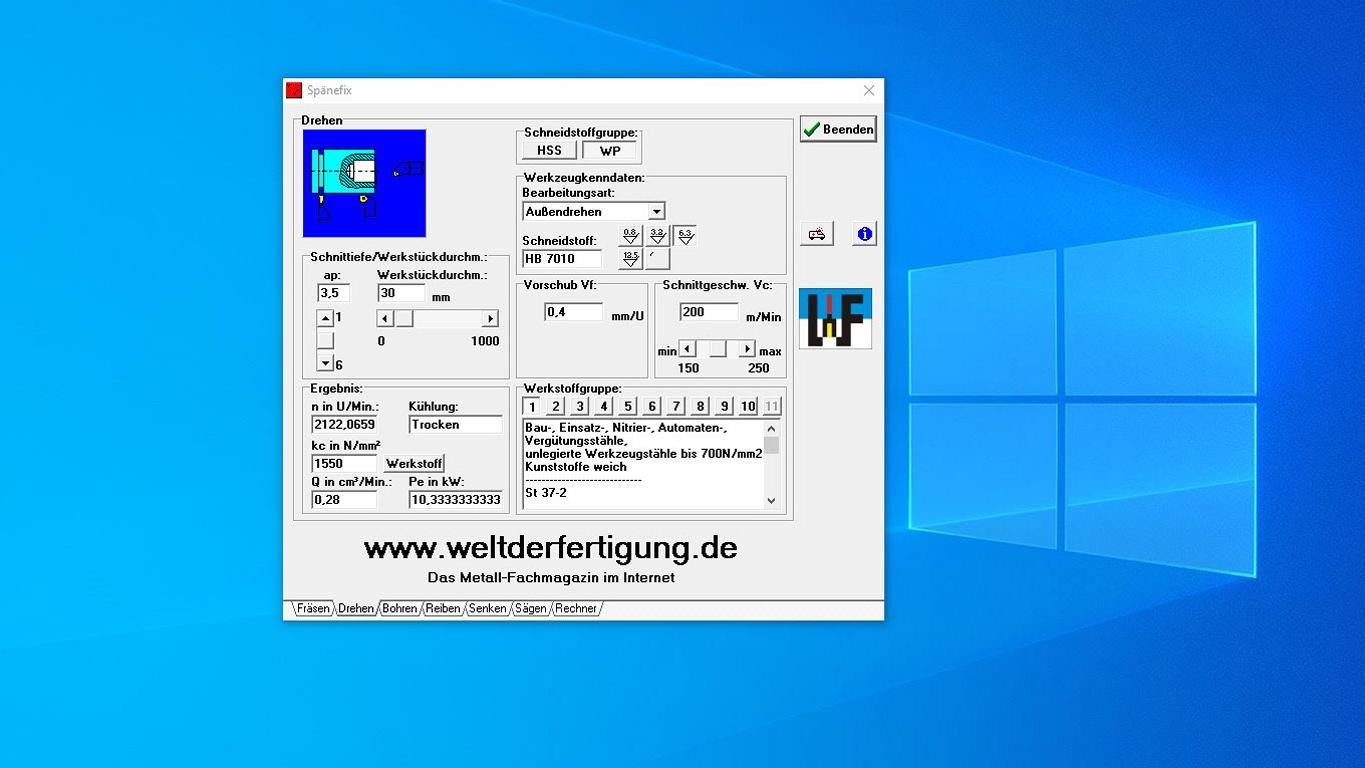Click the Werkstückdurchm. value field

(401, 293)
